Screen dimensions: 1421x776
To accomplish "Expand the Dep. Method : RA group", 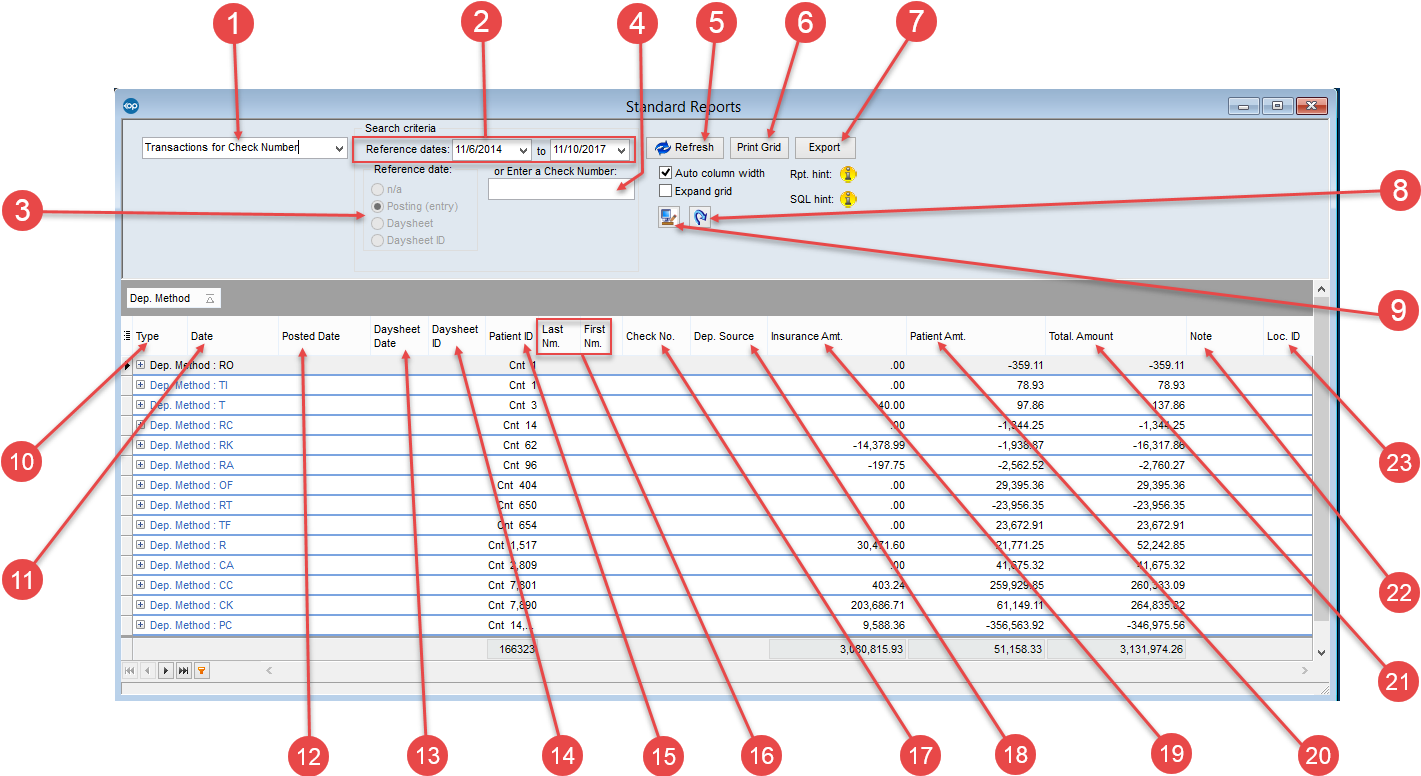I will coord(141,465).
